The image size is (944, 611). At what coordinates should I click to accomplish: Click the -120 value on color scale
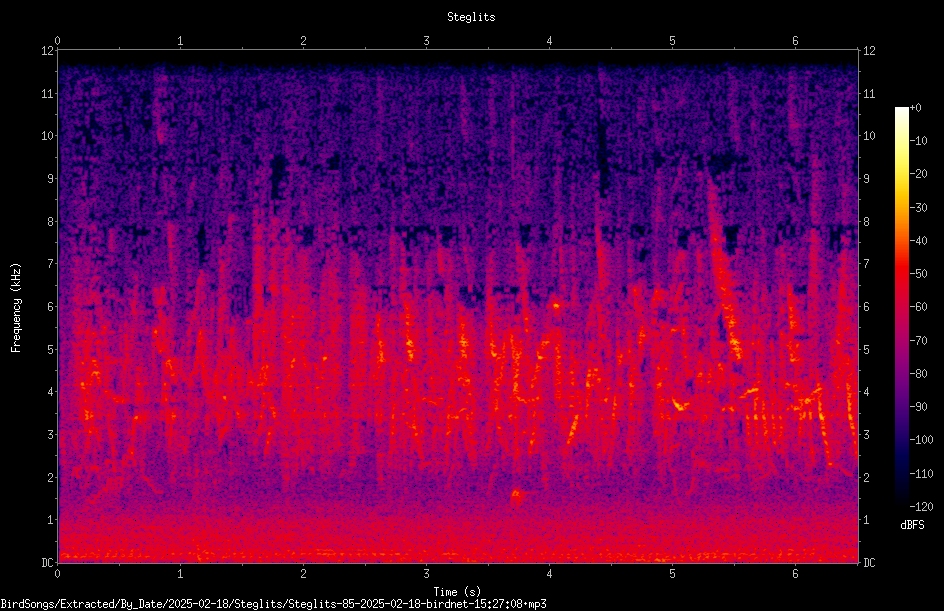point(921,506)
